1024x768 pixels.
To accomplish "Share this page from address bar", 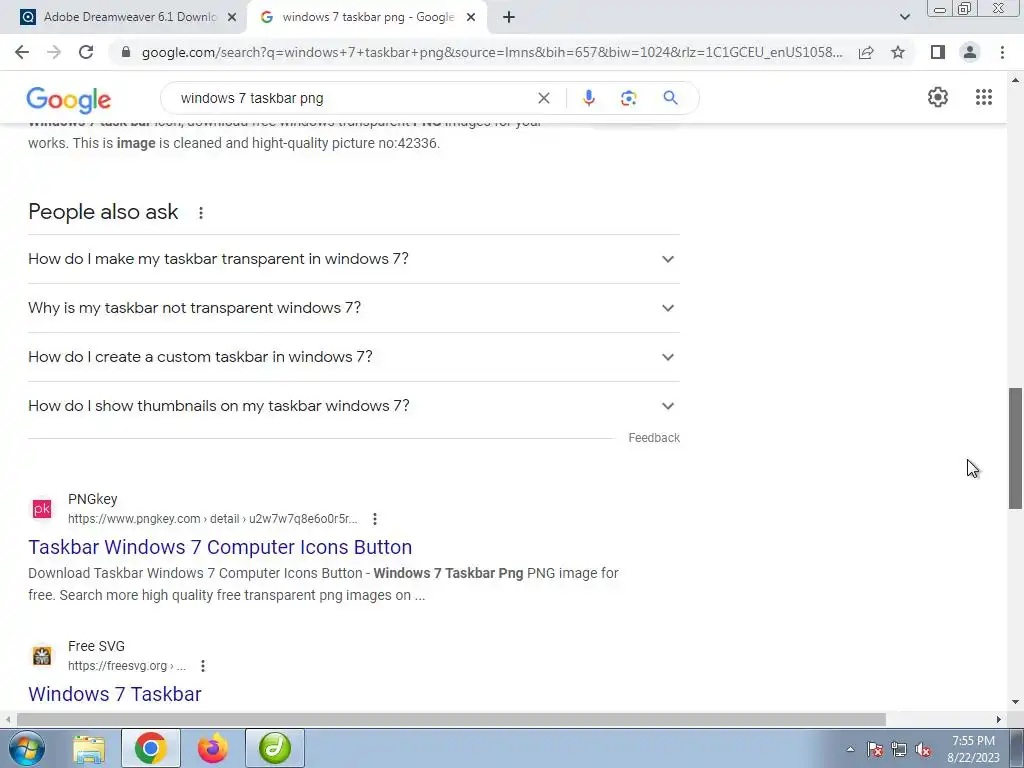I will (866, 52).
